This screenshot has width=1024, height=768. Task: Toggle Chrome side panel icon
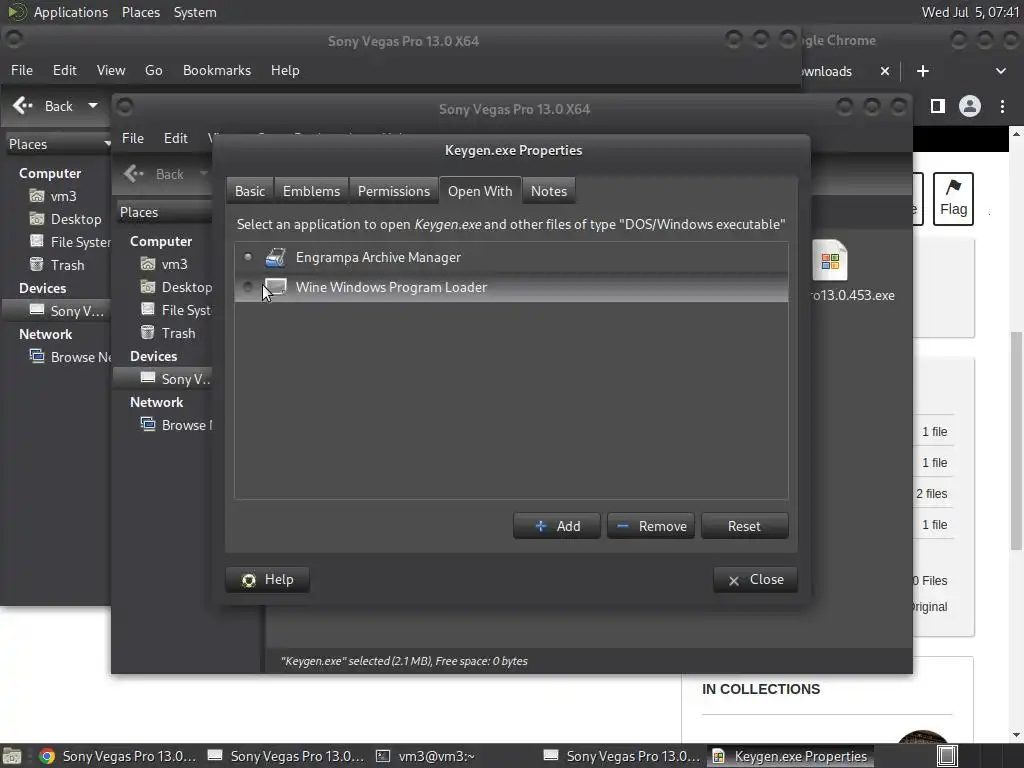tap(938, 106)
